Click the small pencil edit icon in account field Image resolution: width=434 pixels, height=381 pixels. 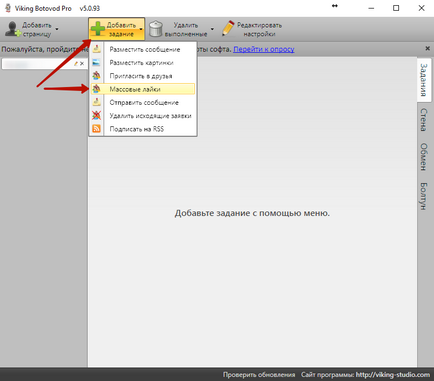click(x=76, y=63)
